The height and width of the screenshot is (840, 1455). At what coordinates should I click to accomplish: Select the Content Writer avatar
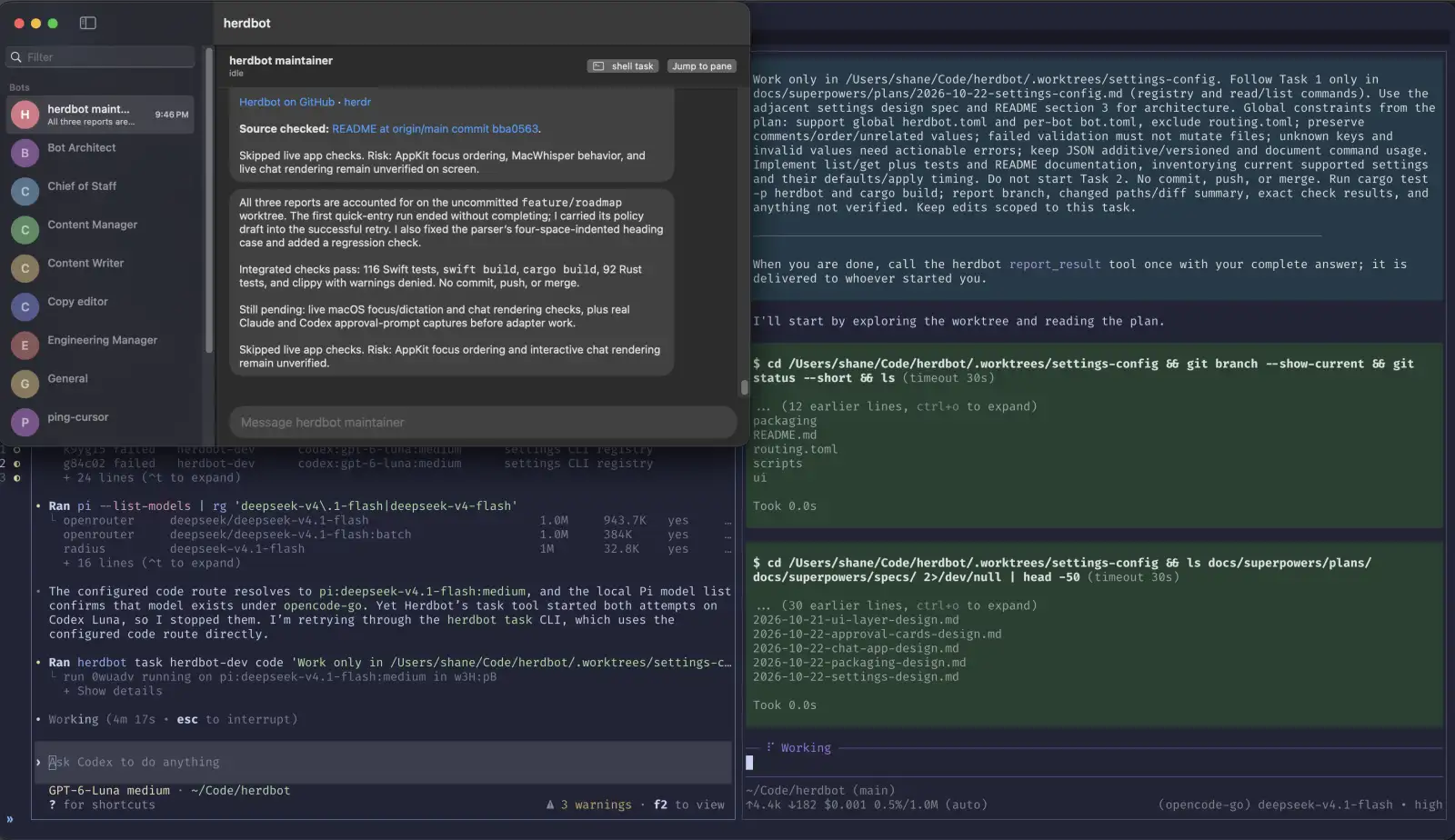click(x=25, y=268)
